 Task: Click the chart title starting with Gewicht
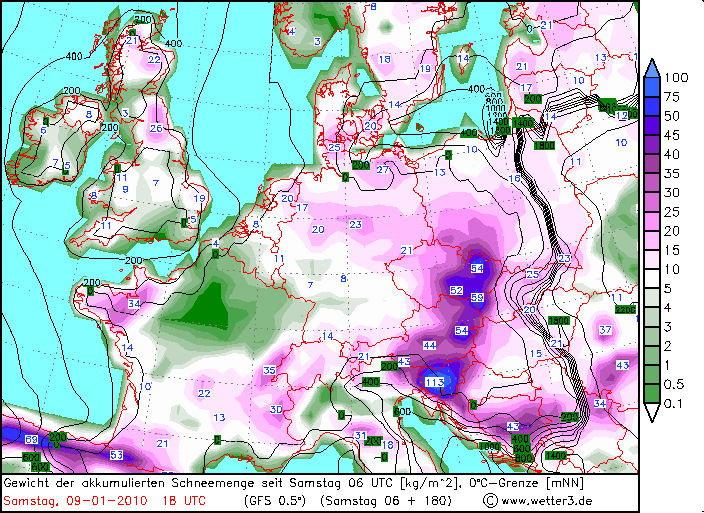point(294,484)
